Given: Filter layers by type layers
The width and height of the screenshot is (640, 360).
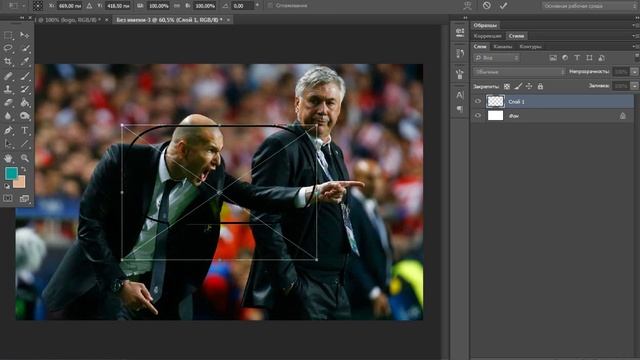Looking at the screenshot, I should (577, 58).
